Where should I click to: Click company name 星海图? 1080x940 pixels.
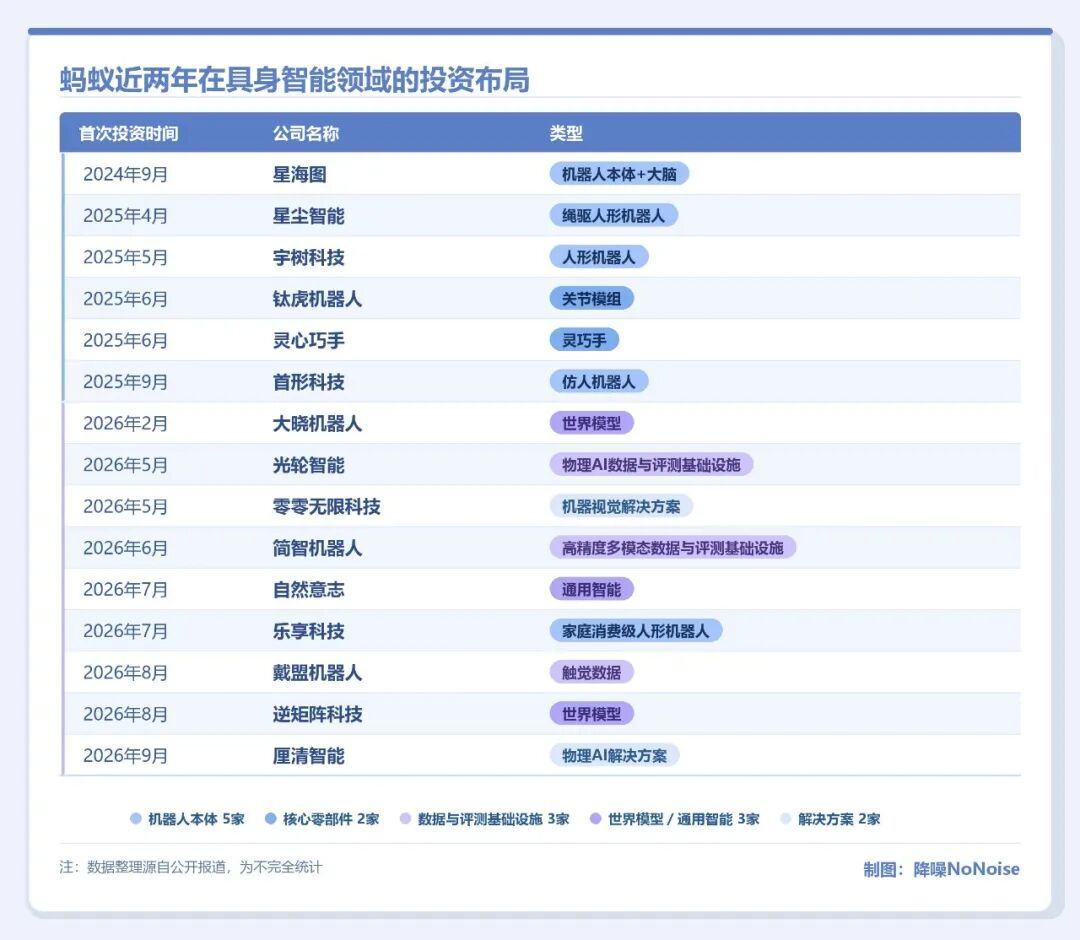click(x=300, y=174)
